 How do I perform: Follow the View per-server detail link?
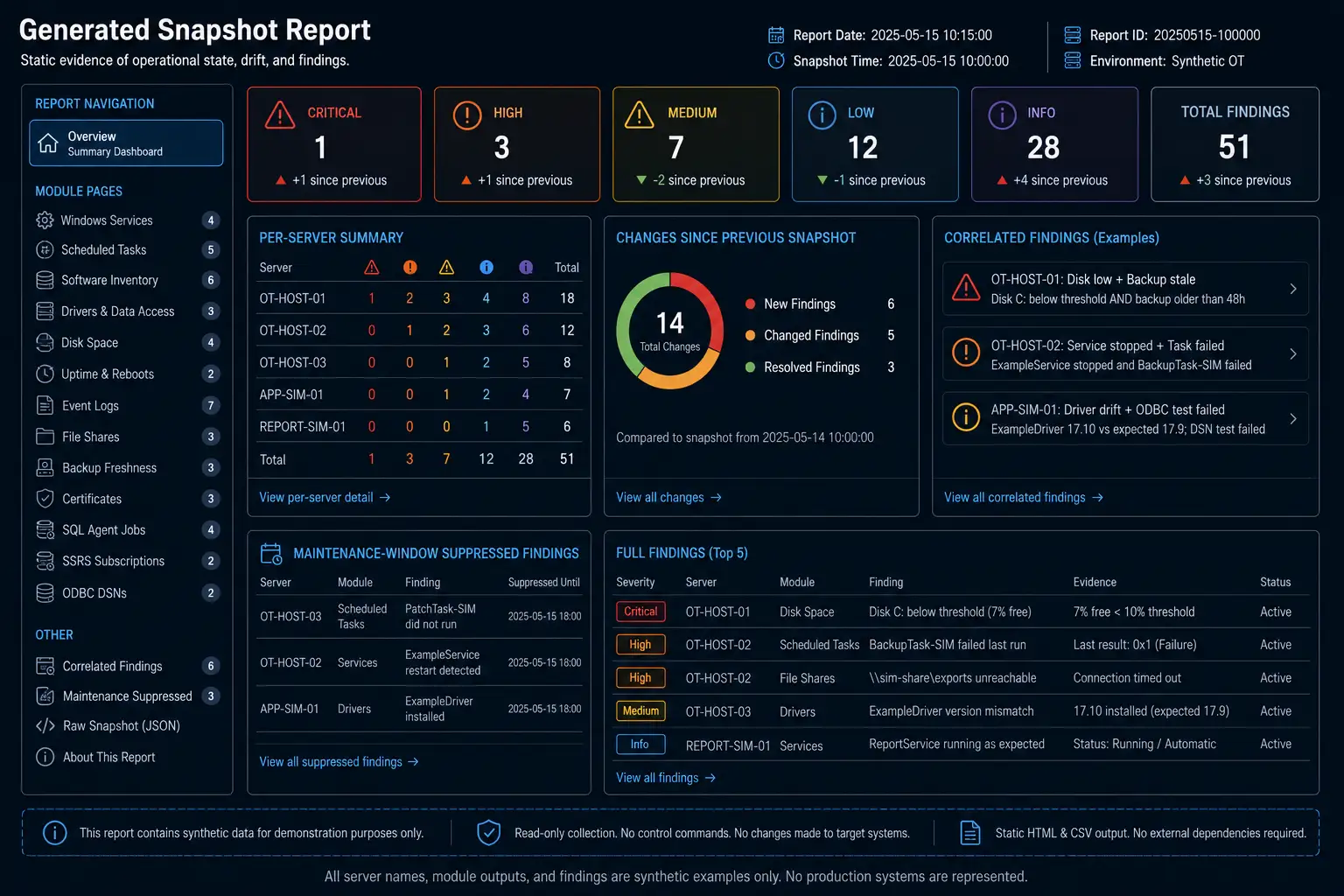[x=325, y=497]
